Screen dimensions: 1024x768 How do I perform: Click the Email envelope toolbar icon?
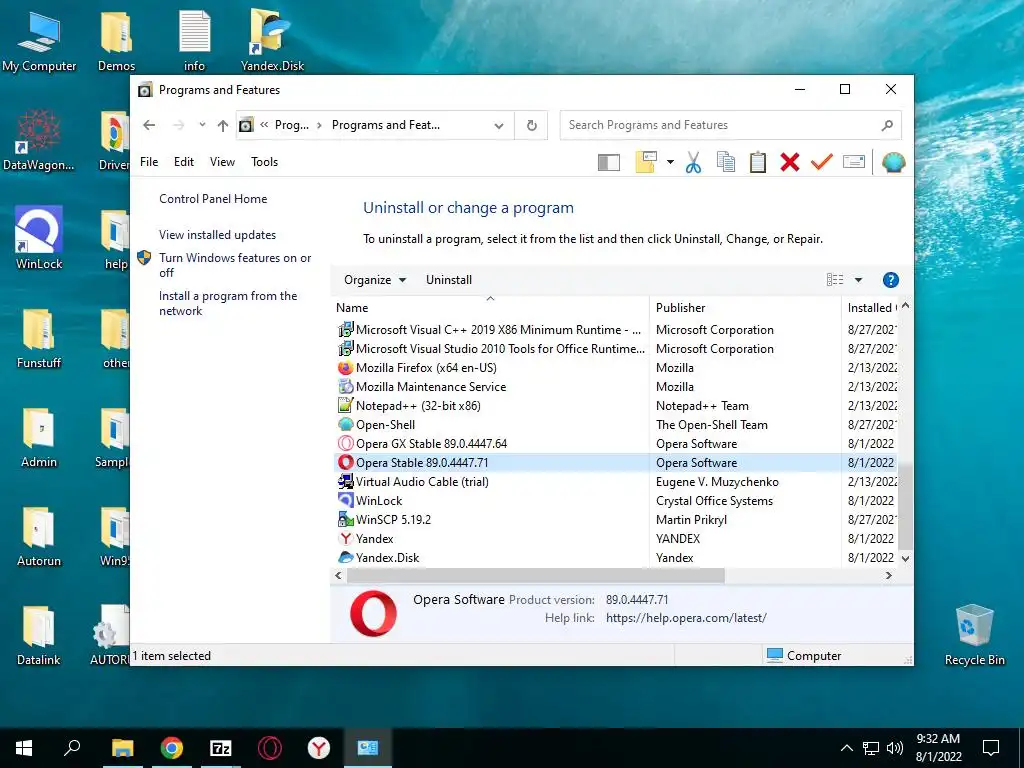point(854,162)
